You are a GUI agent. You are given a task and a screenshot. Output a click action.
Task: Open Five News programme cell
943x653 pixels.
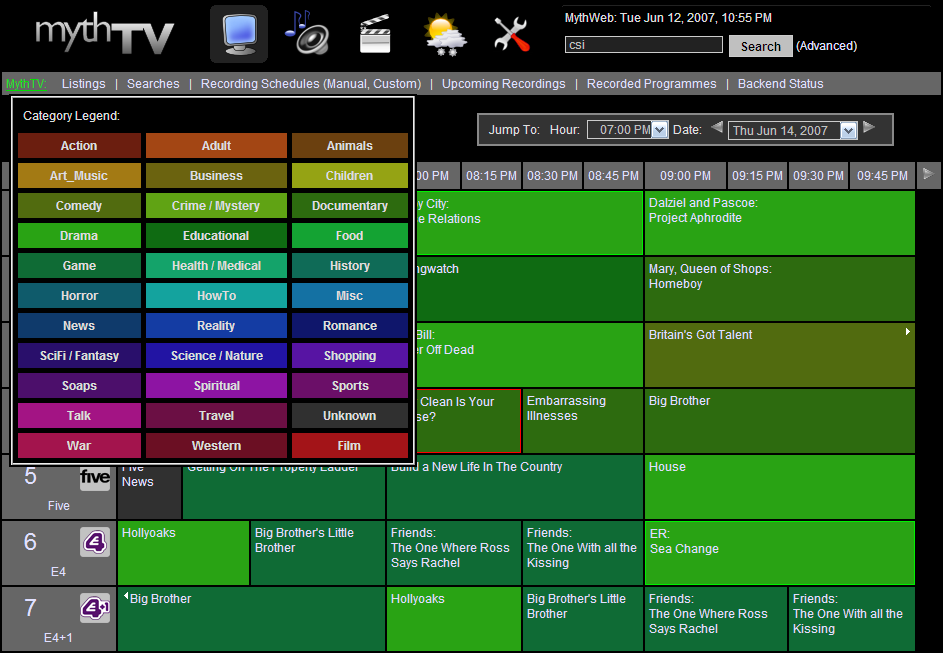pos(150,492)
